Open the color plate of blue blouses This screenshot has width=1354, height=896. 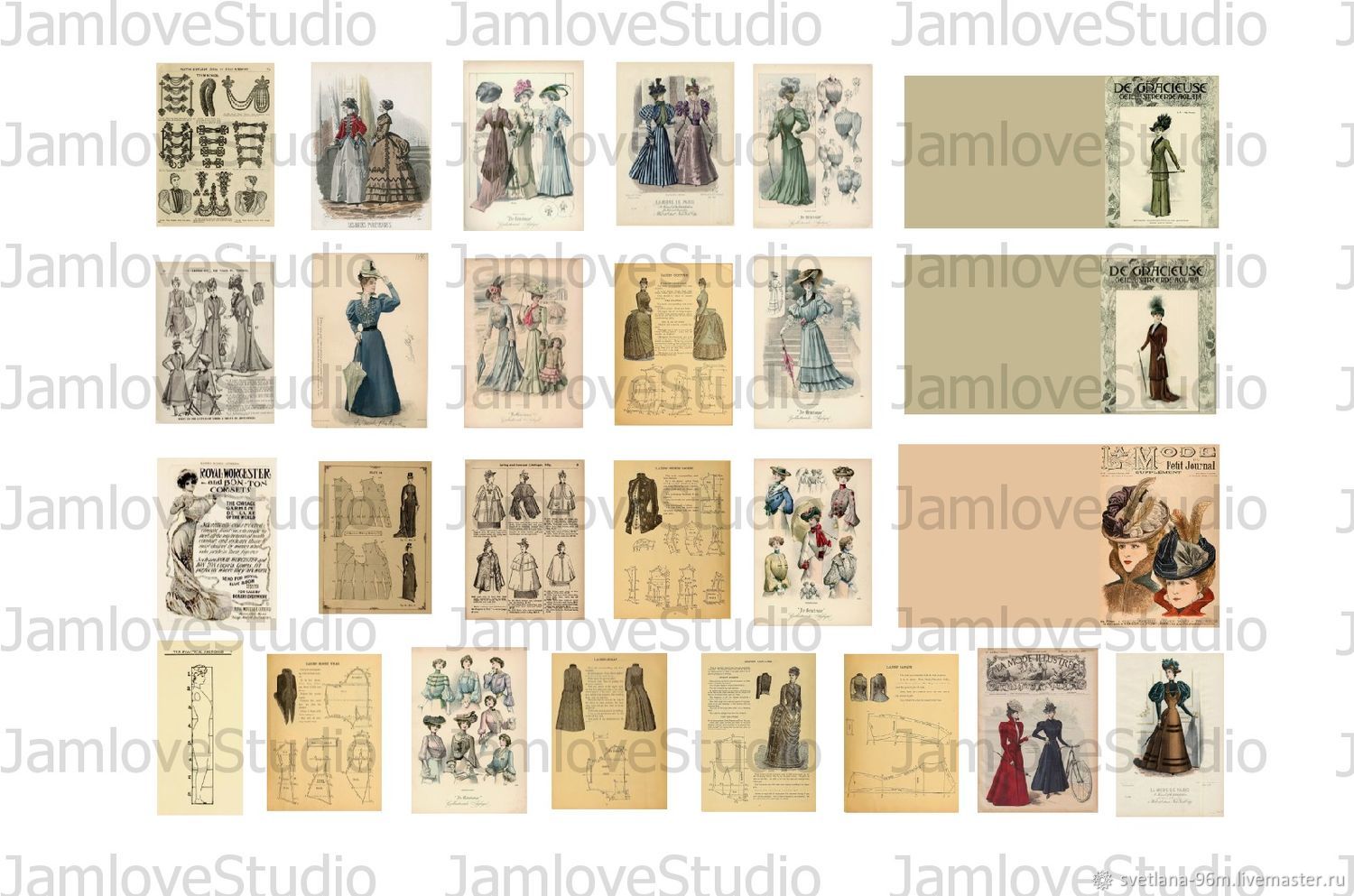click(468, 730)
